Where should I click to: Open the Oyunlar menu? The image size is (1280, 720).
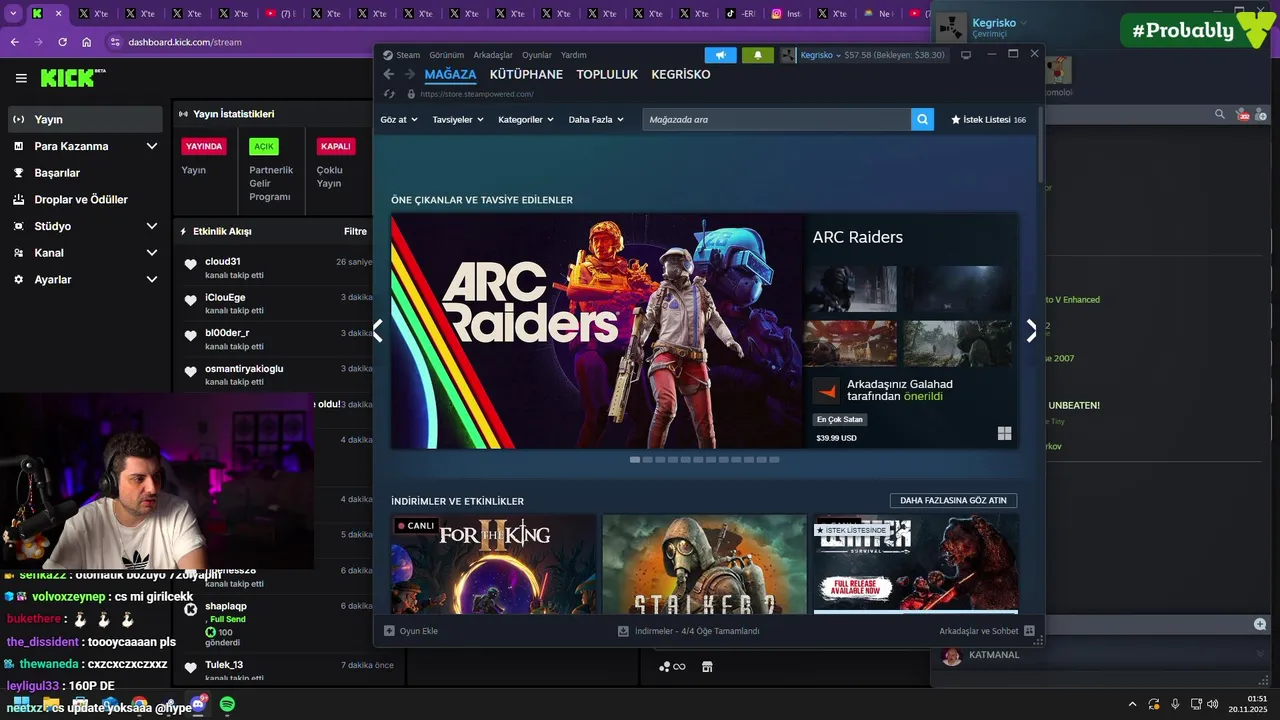[x=537, y=55]
